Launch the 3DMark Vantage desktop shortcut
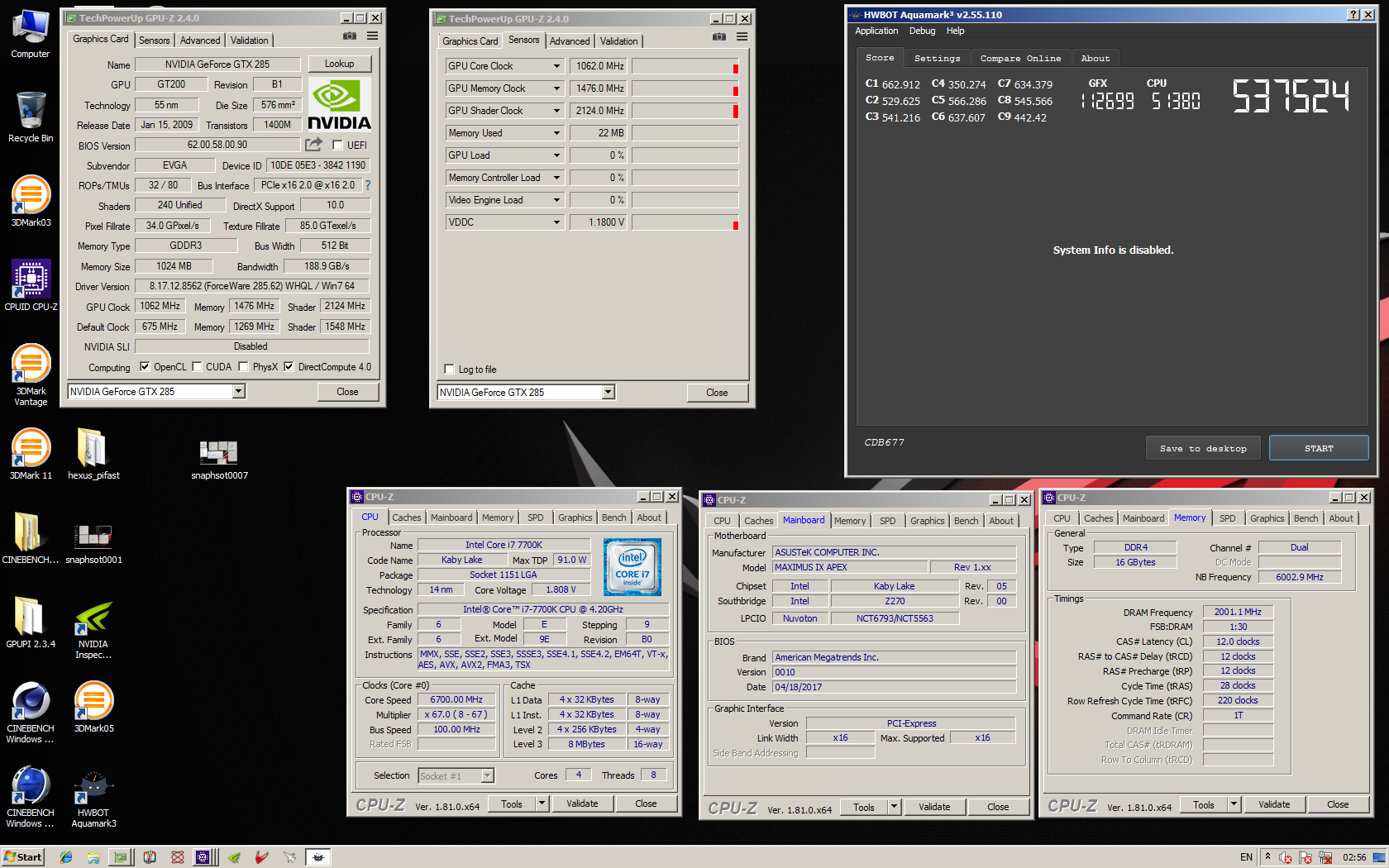 (x=31, y=375)
